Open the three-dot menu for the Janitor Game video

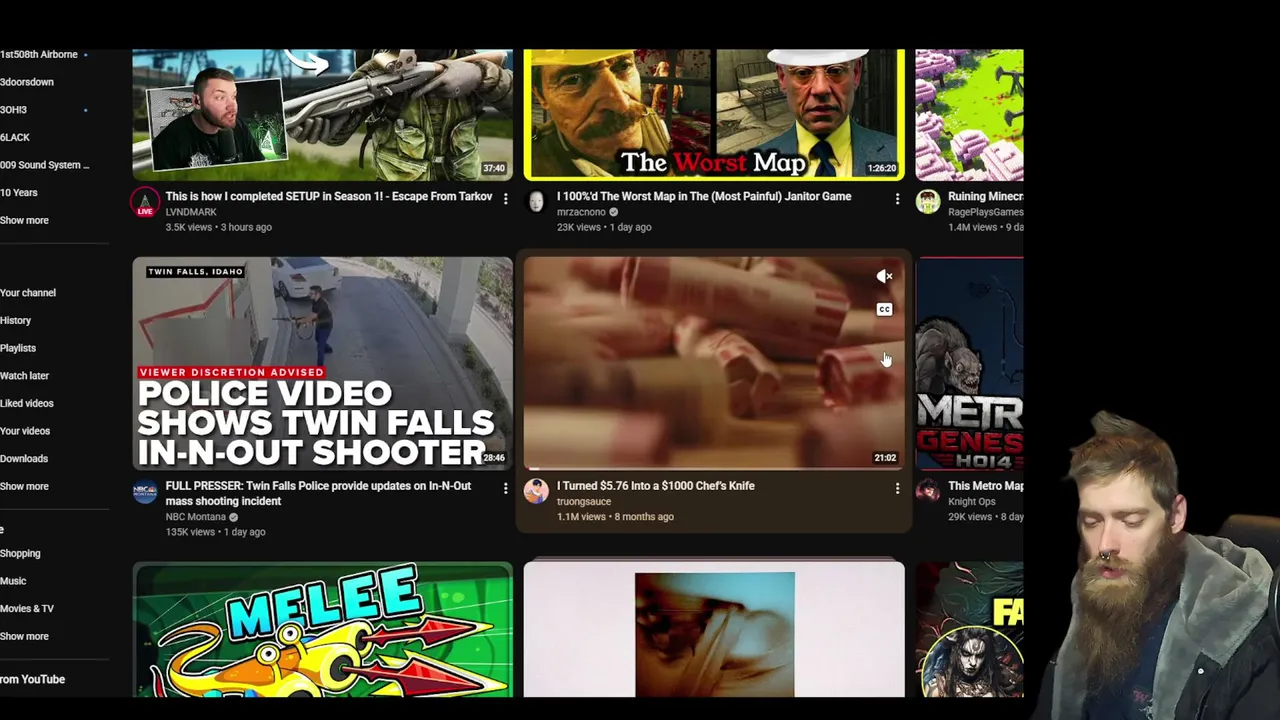tap(897, 199)
